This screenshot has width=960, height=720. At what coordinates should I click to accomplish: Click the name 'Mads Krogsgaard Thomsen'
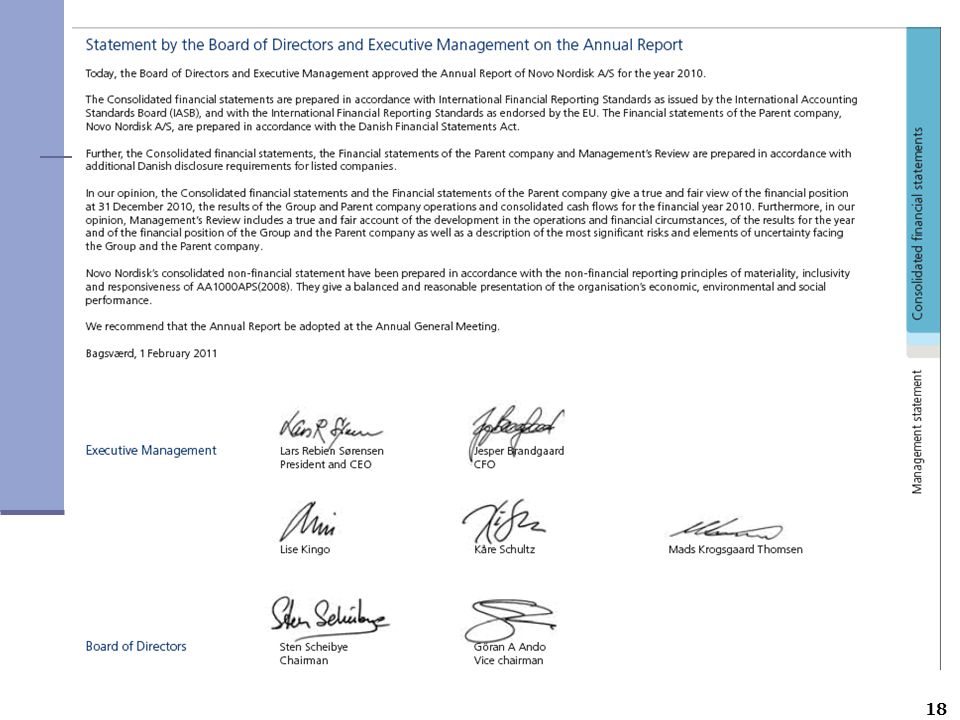(735, 550)
